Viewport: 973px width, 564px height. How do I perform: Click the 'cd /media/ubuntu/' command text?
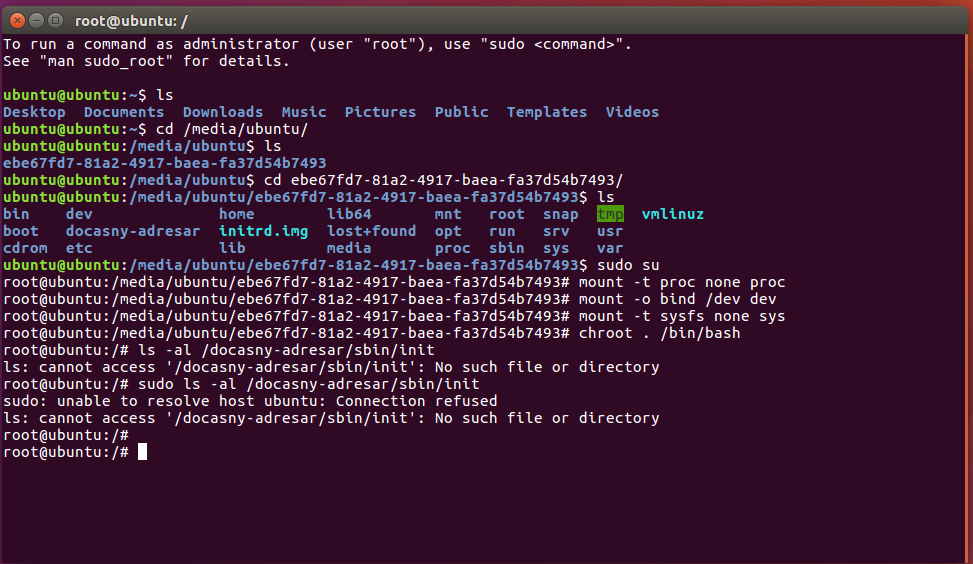pos(232,129)
